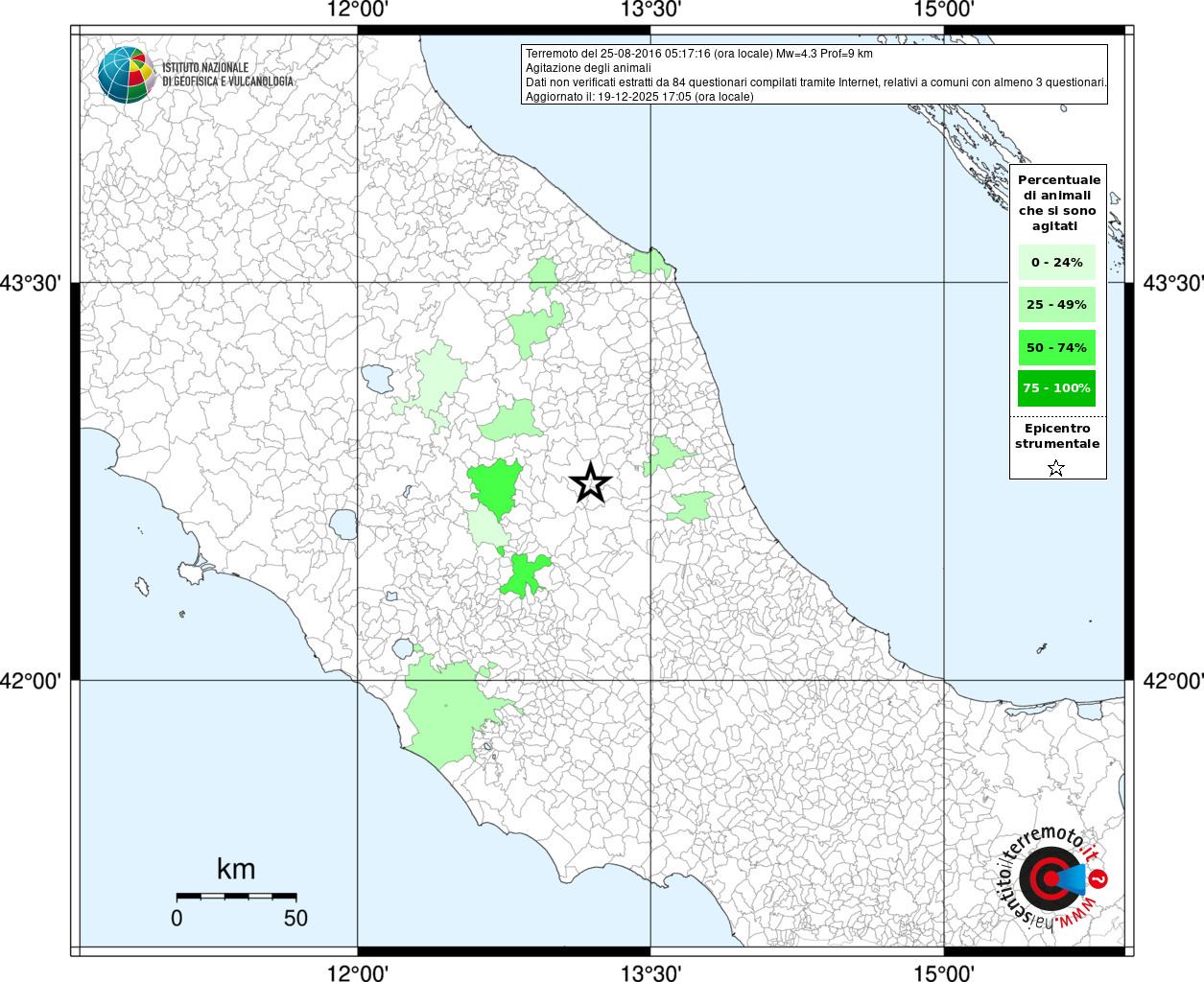
Task: Click the left 43°30' latitude label
Action: (31, 284)
